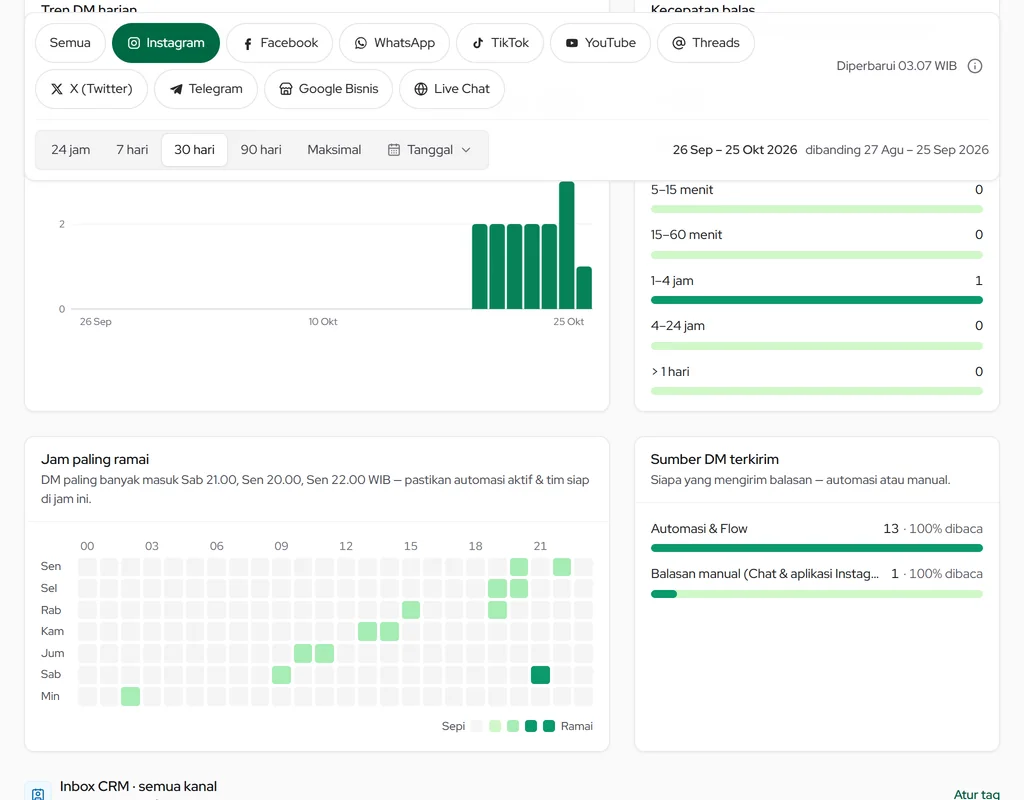Click the Automasi & Flow label

pos(699,529)
